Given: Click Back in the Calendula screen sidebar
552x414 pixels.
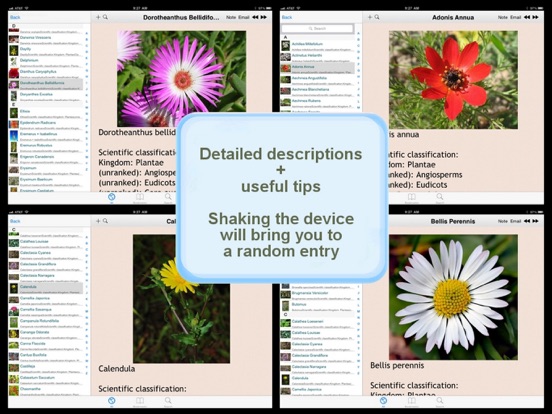Looking at the screenshot, I should tap(15, 221).
